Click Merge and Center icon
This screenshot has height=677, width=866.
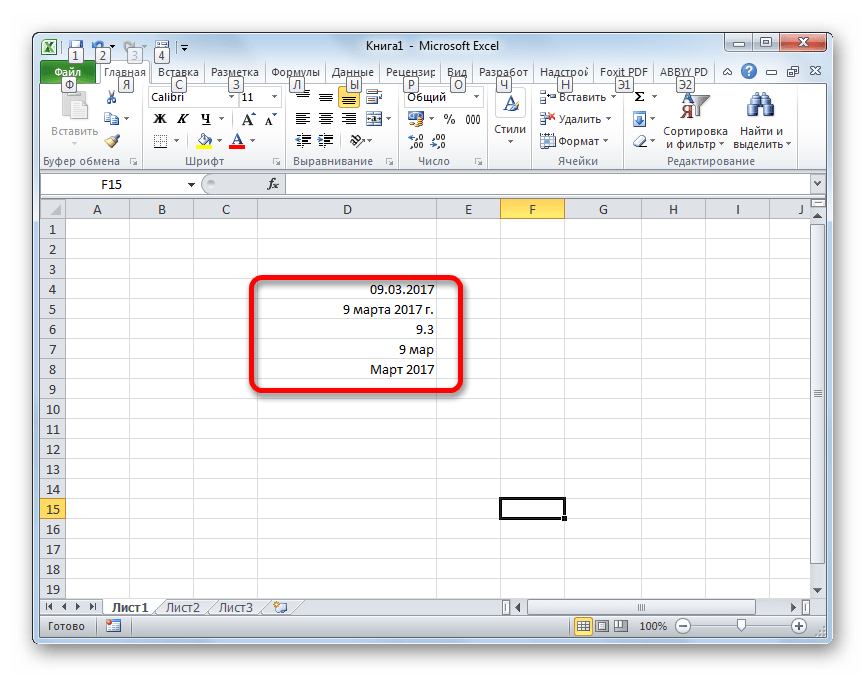tap(374, 119)
